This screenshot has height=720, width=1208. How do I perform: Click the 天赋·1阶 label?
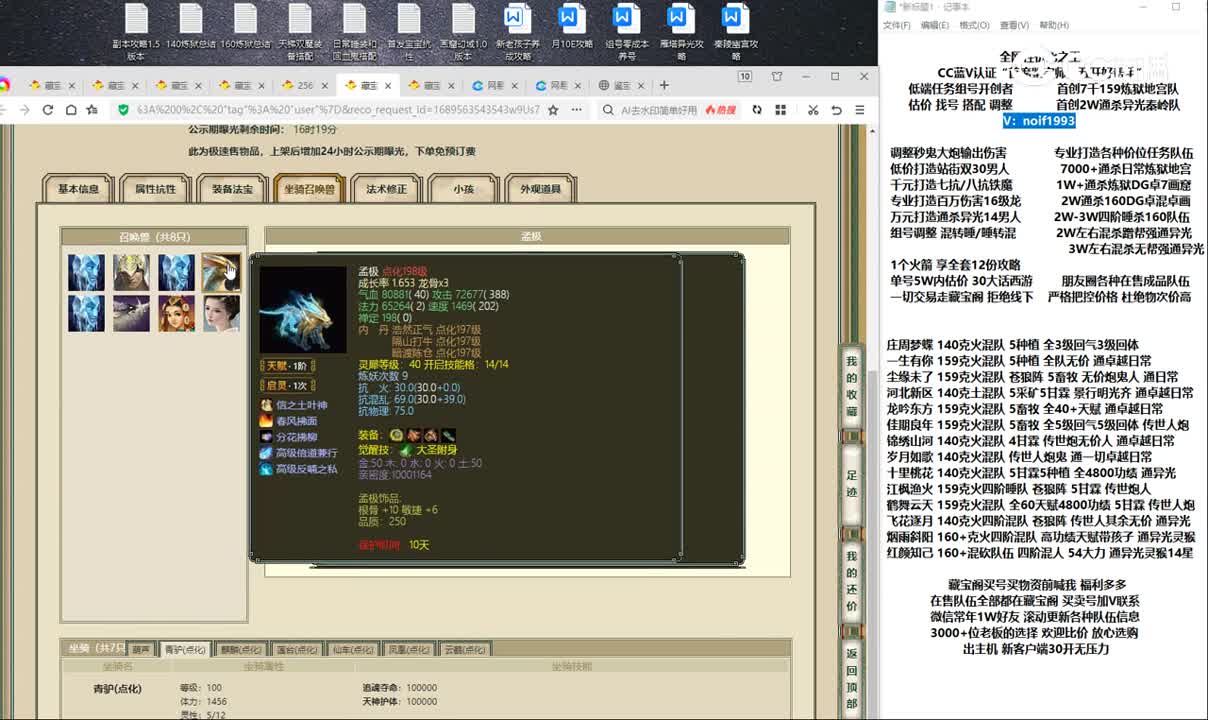click(x=287, y=366)
